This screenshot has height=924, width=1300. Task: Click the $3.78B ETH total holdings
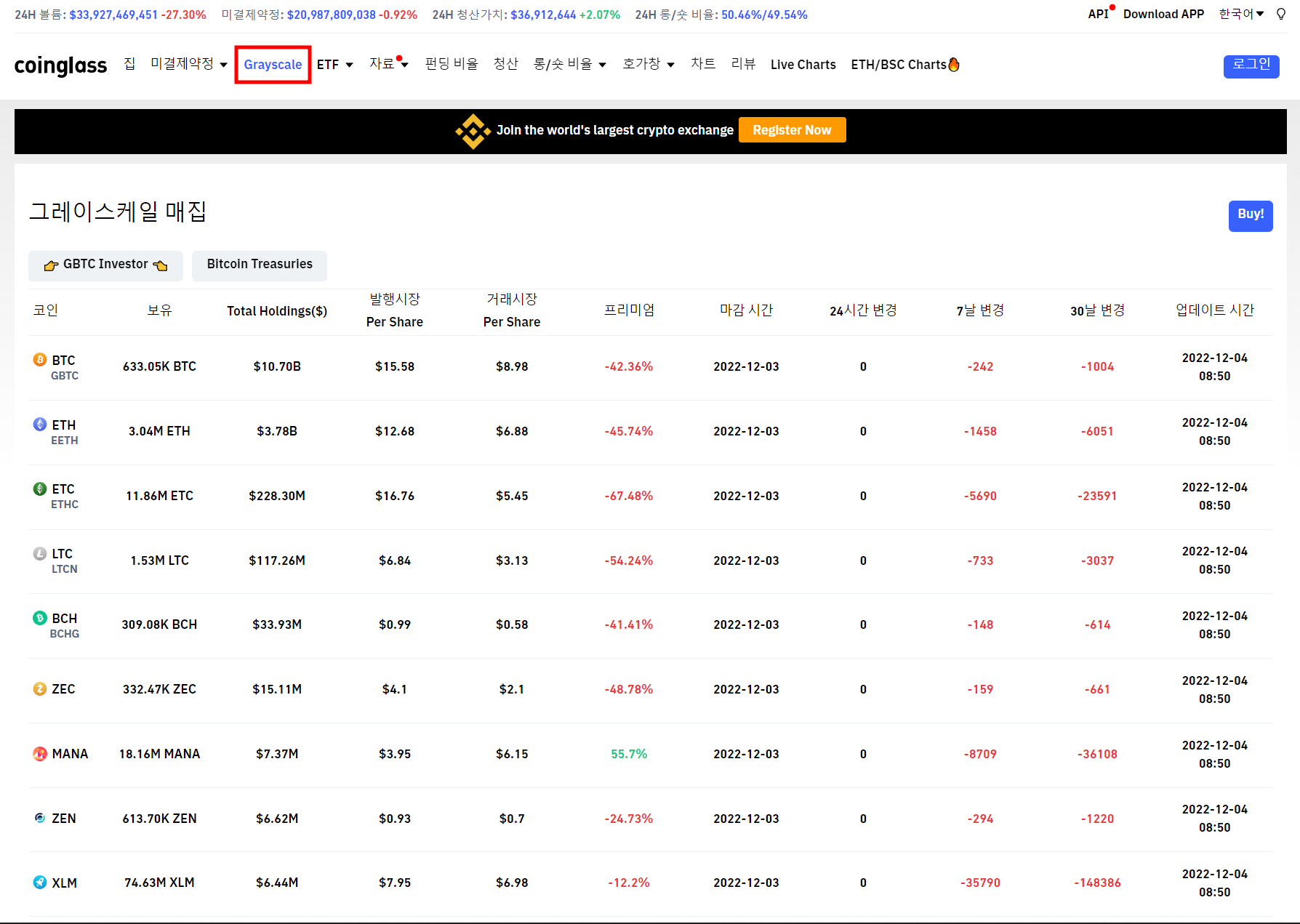tap(277, 432)
